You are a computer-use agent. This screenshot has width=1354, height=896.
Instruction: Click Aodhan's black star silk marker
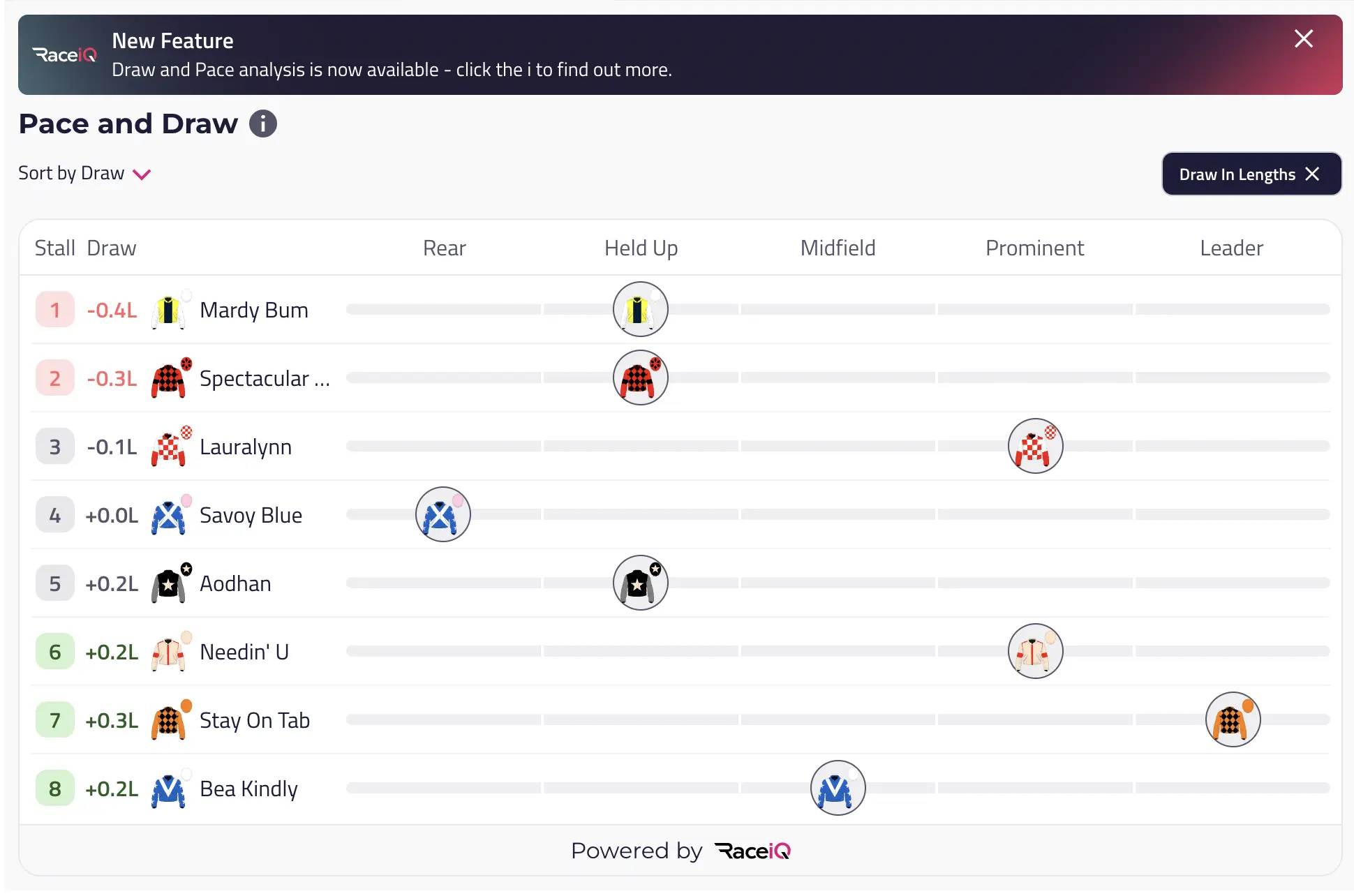(640, 583)
